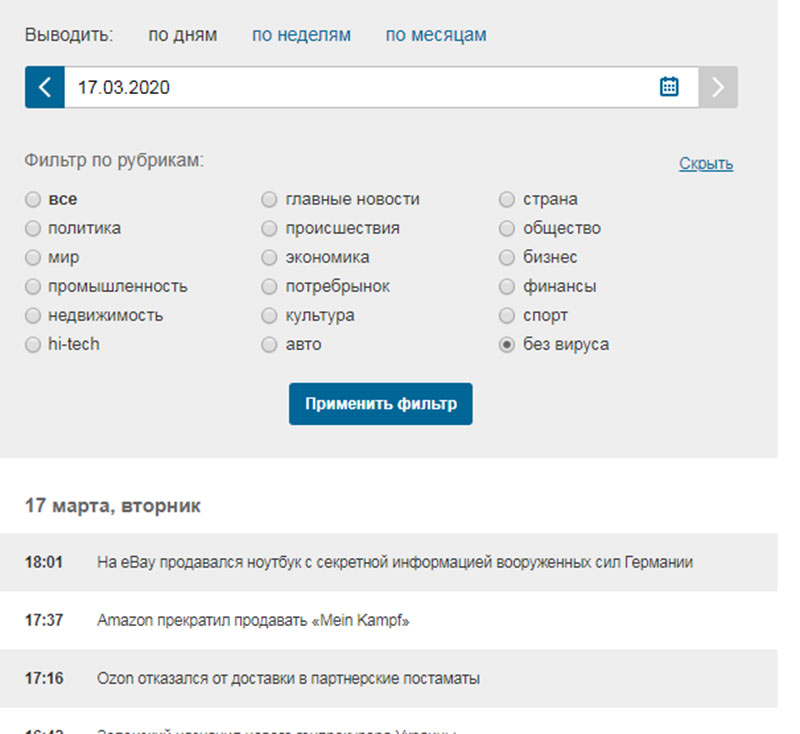Screen dimensions: 800x734
Task: Open the Ozon delivery news article
Action: click(288, 678)
